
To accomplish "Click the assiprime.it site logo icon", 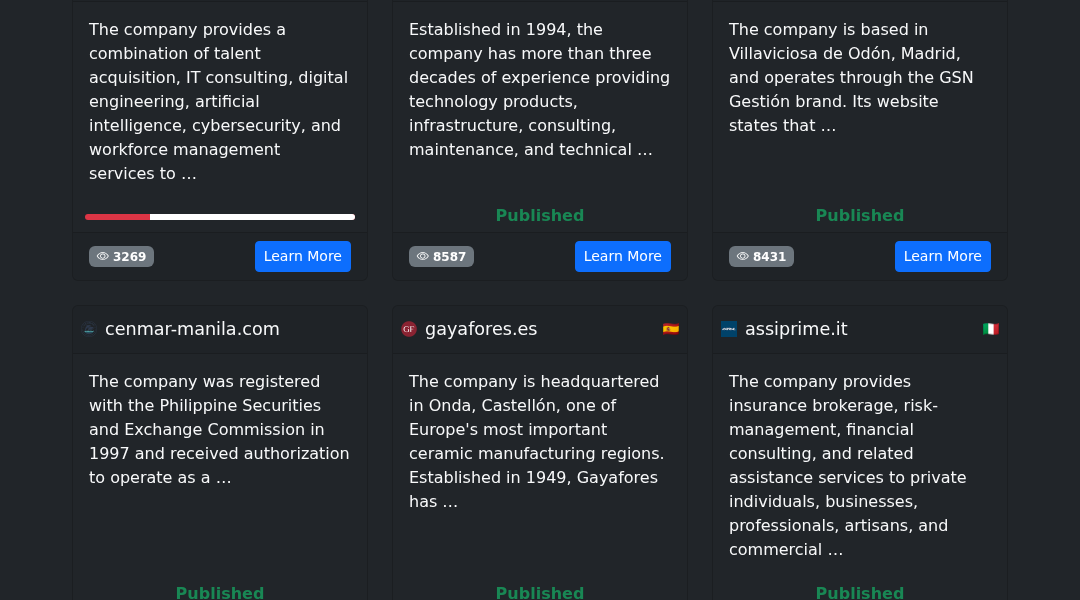I will click(x=729, y=329).
